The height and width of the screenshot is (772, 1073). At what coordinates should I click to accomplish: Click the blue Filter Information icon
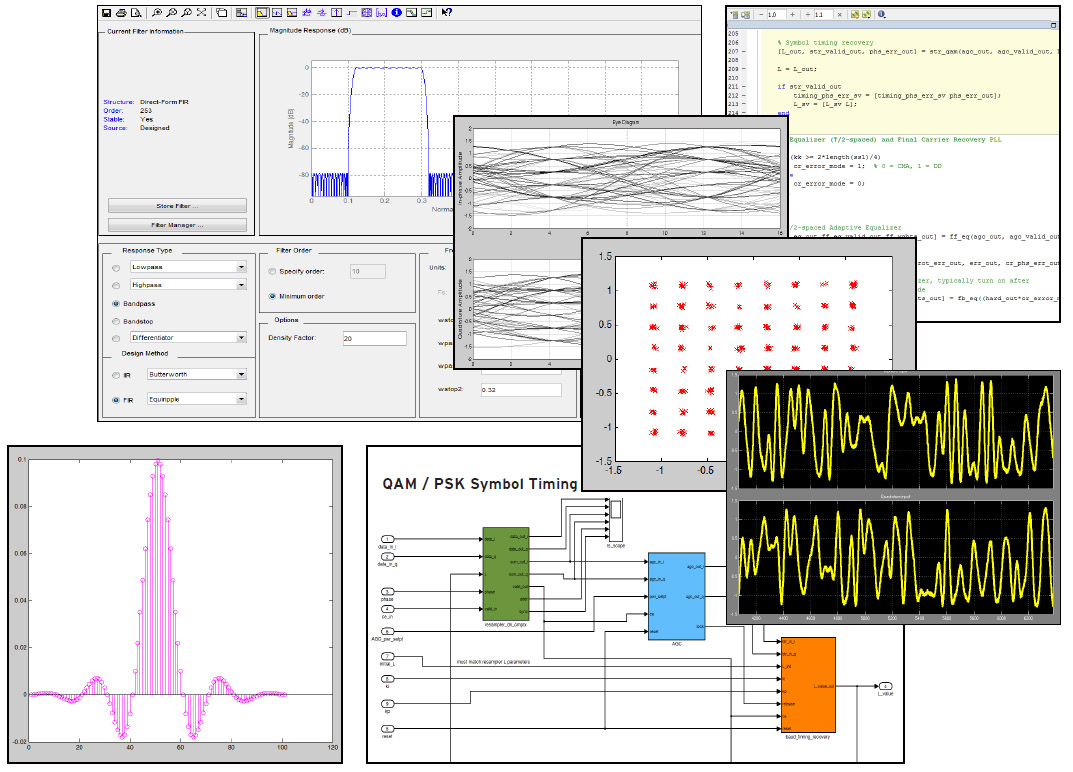click(x=396, y=13)
